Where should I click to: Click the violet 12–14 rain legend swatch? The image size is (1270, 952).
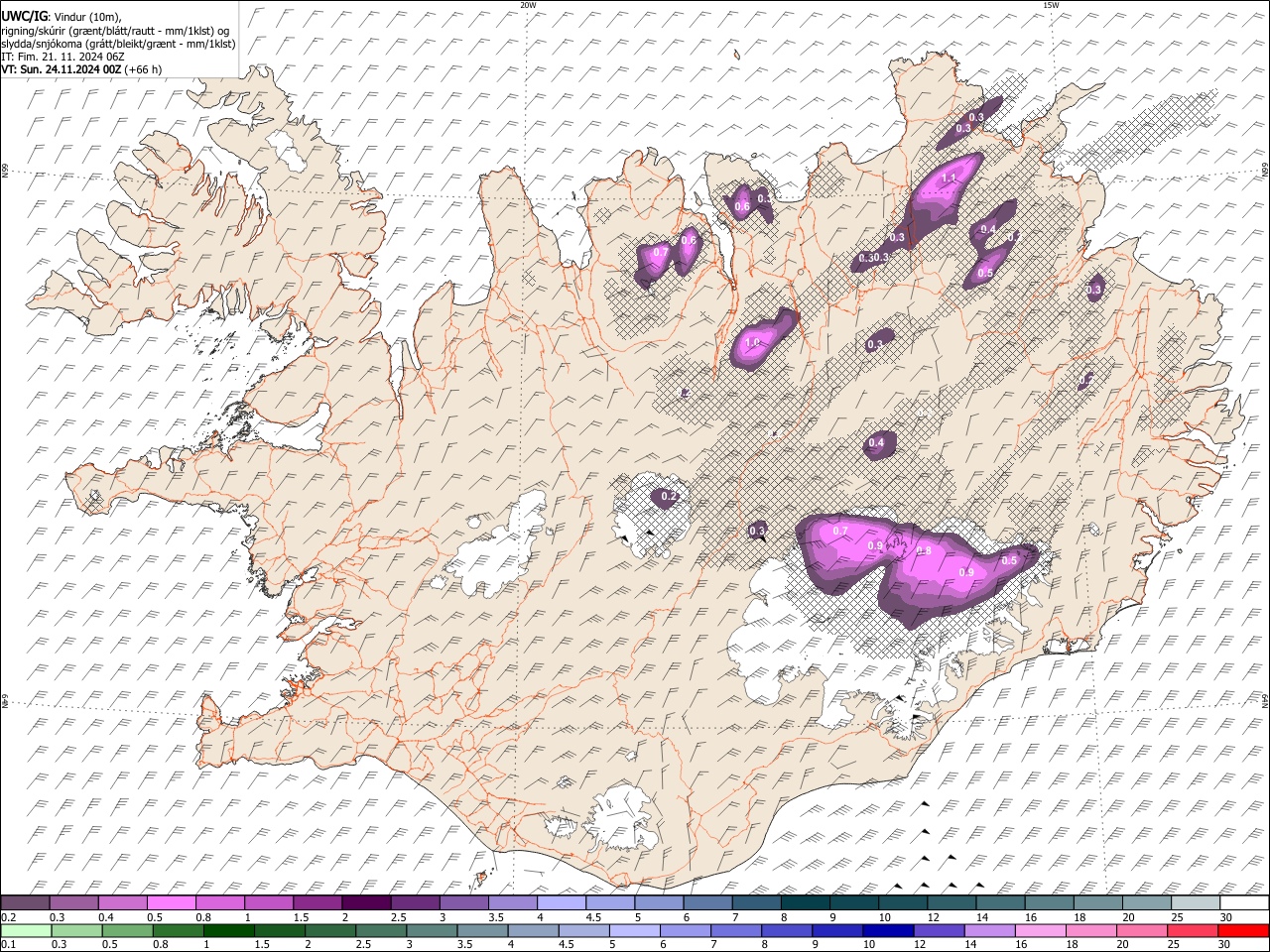click(939, 930)
